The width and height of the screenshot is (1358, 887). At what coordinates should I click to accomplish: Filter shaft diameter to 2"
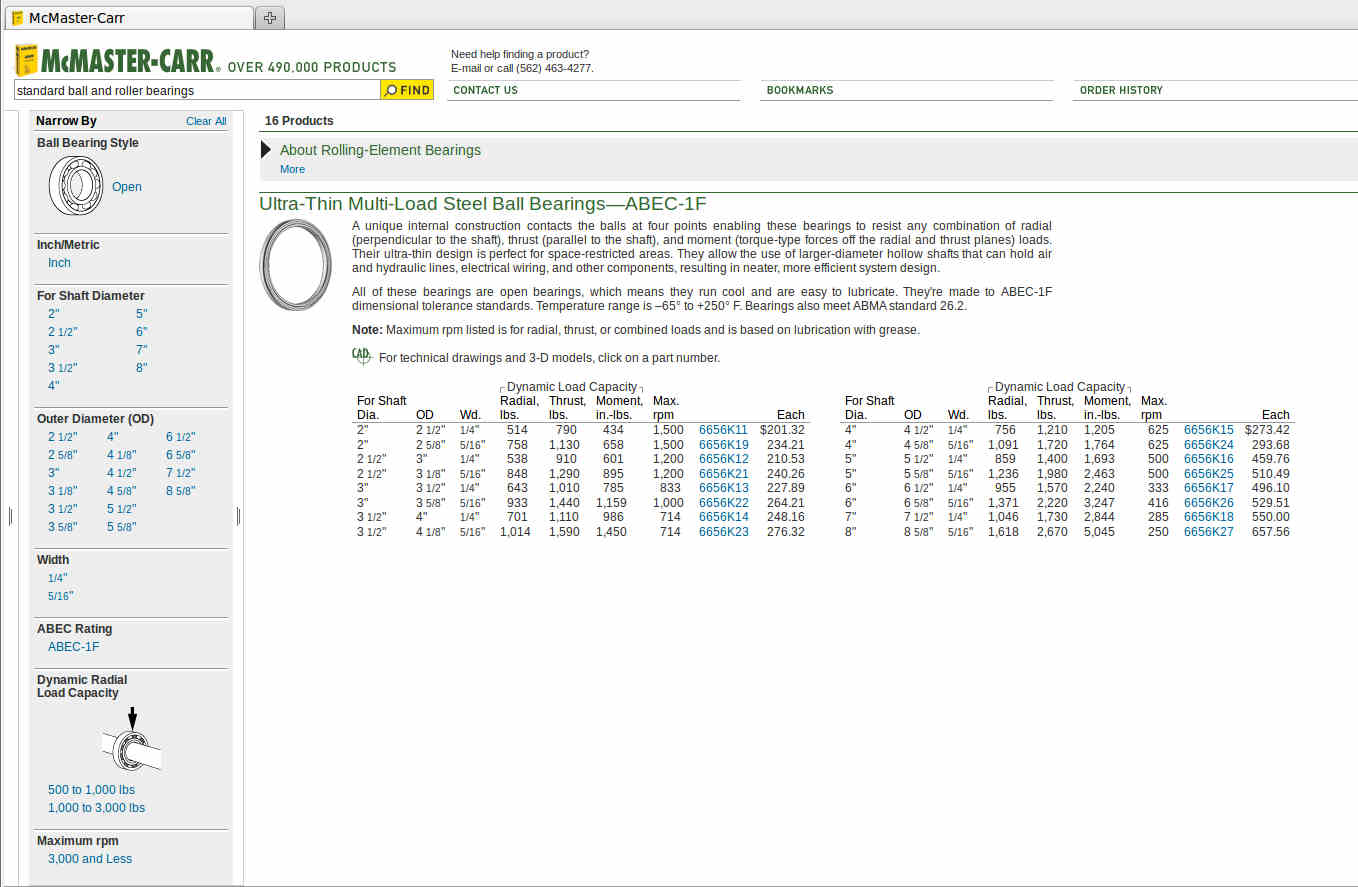pos(54,314)
